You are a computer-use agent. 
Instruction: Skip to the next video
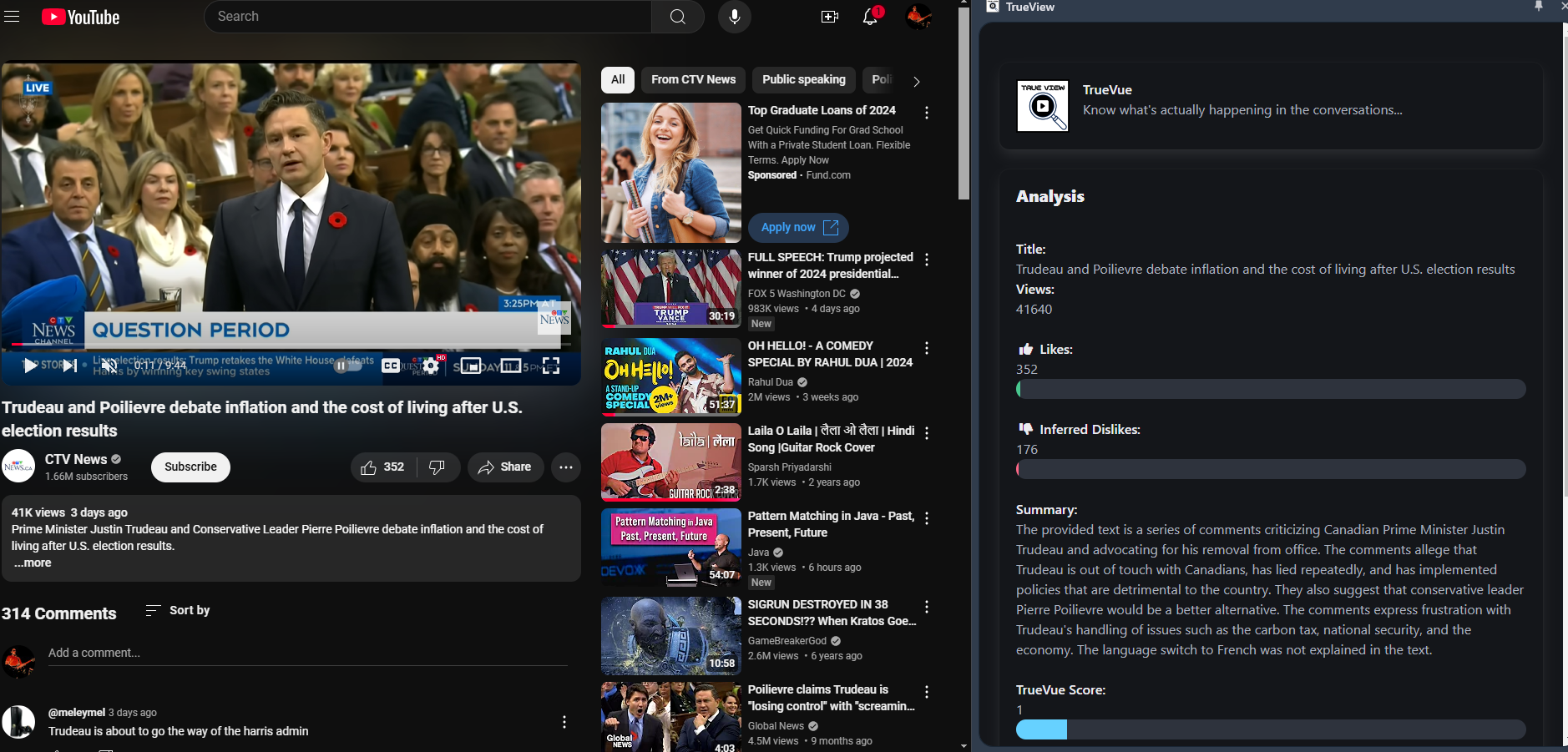[x=71, y=366]
